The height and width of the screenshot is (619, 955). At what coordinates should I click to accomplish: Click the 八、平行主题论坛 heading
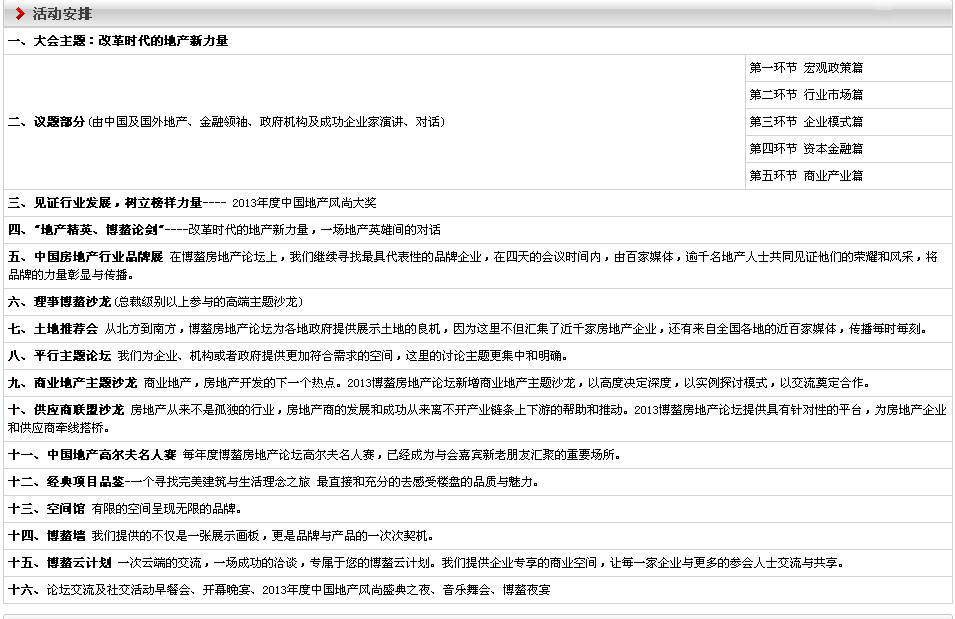tap(59, 355)
